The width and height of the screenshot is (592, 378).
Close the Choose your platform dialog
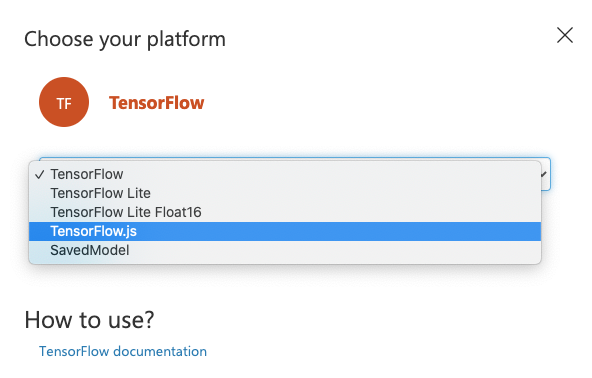pyautogui.click(x=565, y=35)
